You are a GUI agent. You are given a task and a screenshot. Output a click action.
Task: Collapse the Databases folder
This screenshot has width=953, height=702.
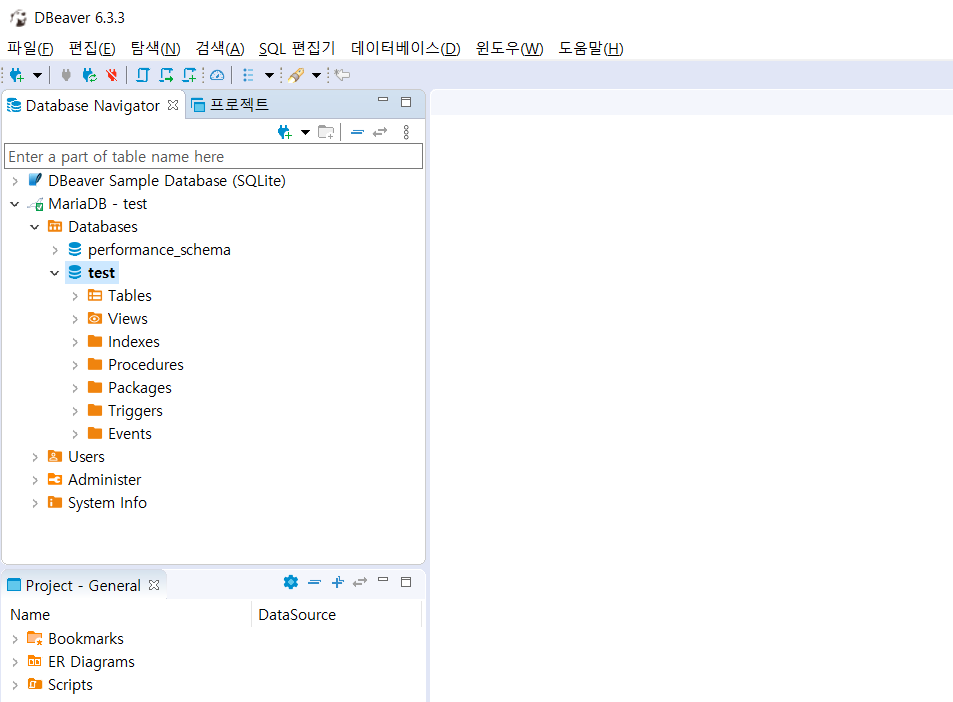pyautogui.click(x=35, y=227)
